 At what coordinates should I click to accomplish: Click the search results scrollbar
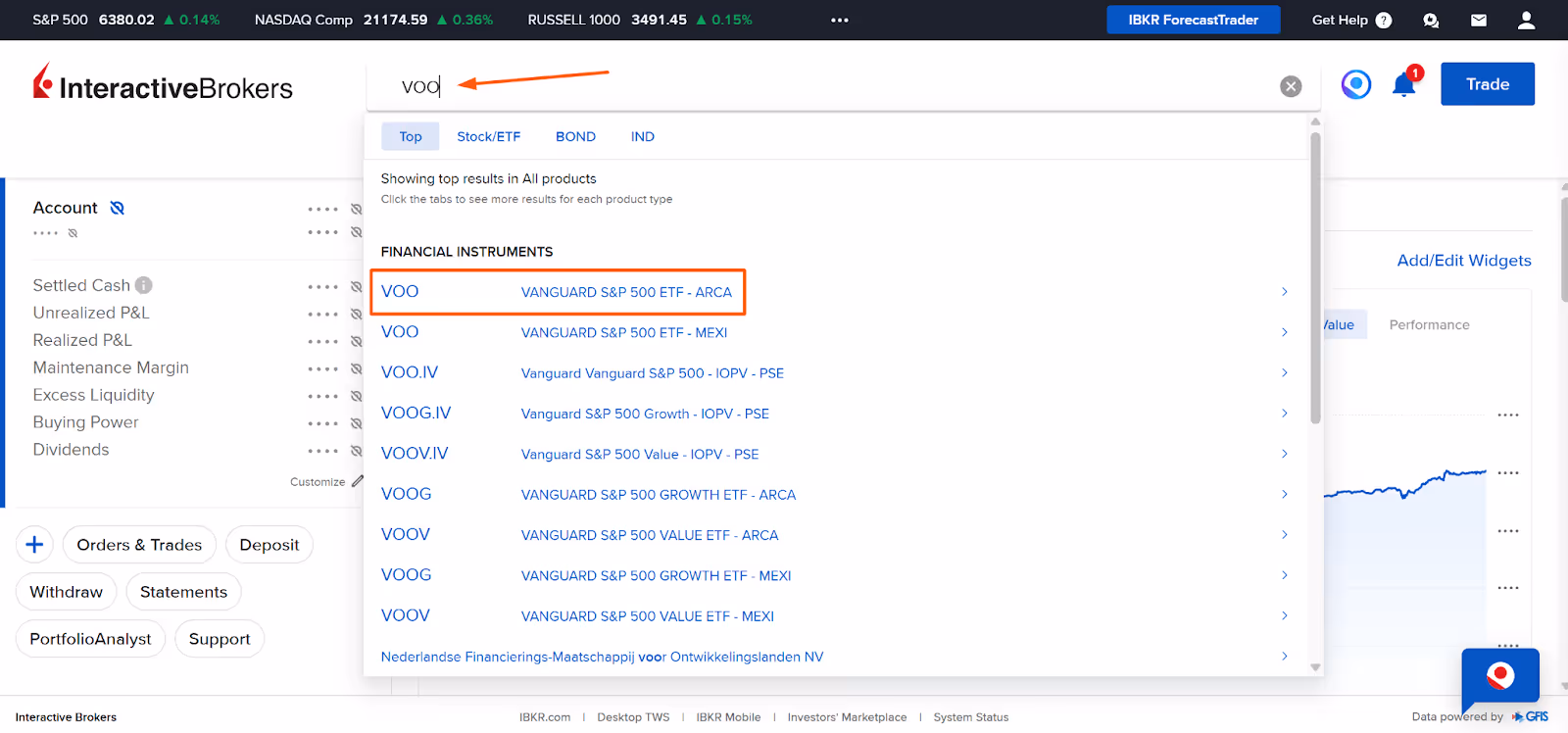click(x=1315, y=279)
